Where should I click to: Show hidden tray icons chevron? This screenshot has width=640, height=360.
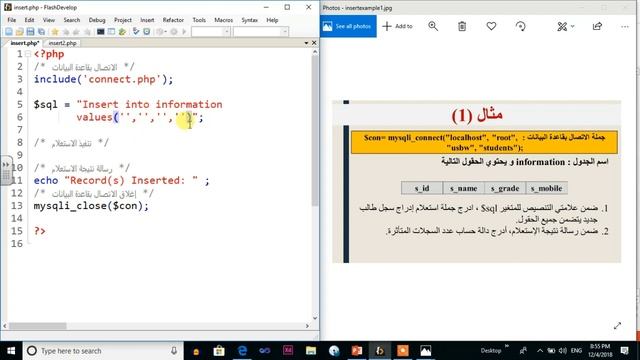[x=540, y=351]
